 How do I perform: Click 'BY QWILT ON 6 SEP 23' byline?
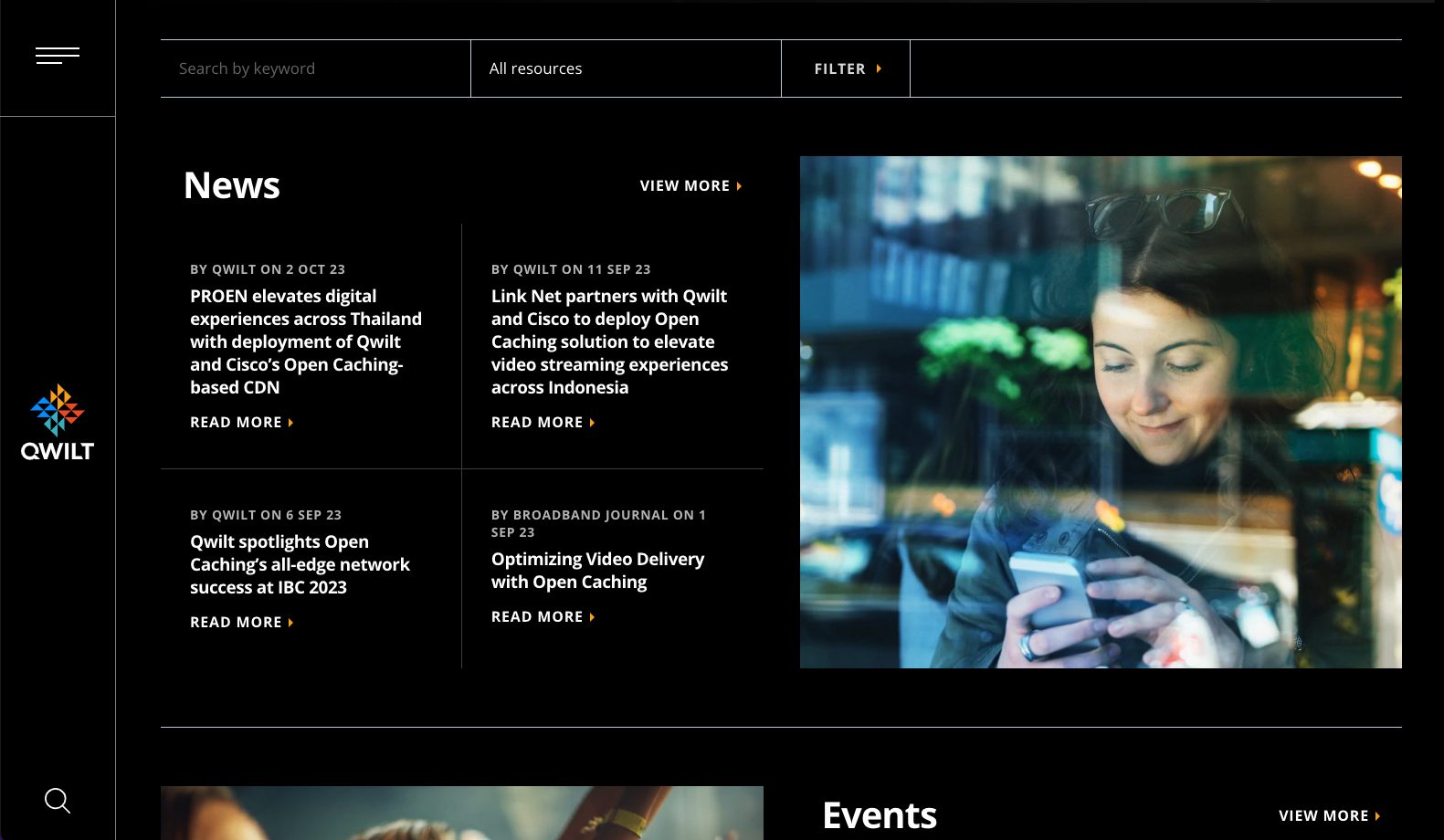(x=266, y=515)
